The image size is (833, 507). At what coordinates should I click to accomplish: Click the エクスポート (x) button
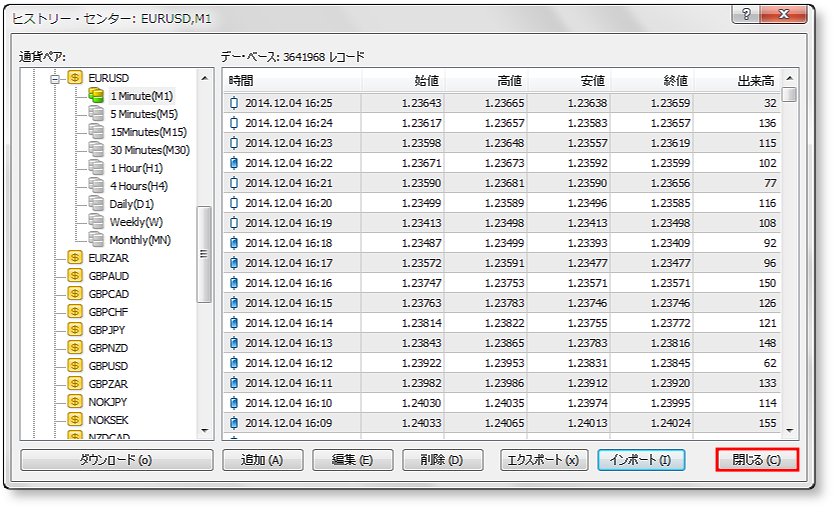[544, 460]
